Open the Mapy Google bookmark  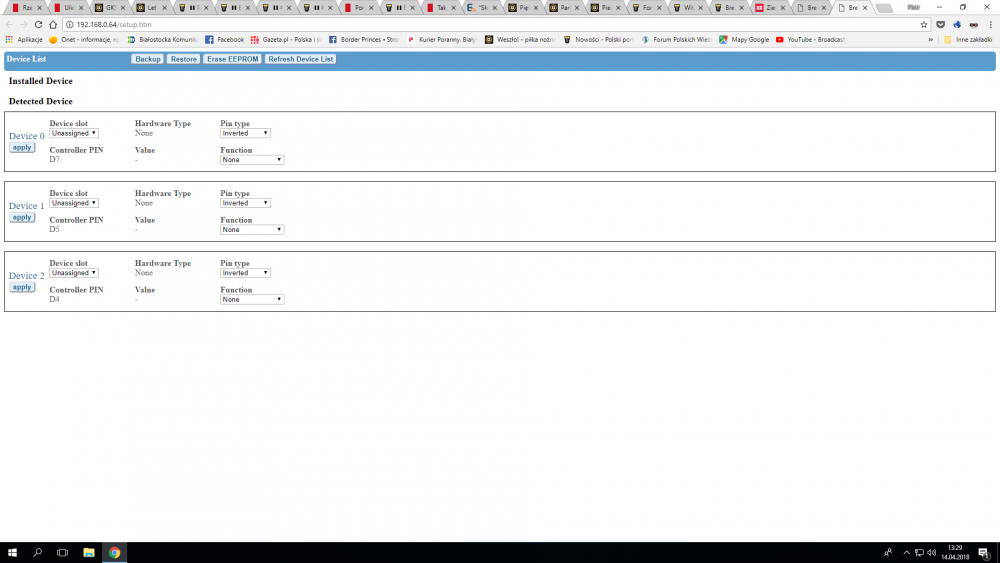click(x=745, y=40)
